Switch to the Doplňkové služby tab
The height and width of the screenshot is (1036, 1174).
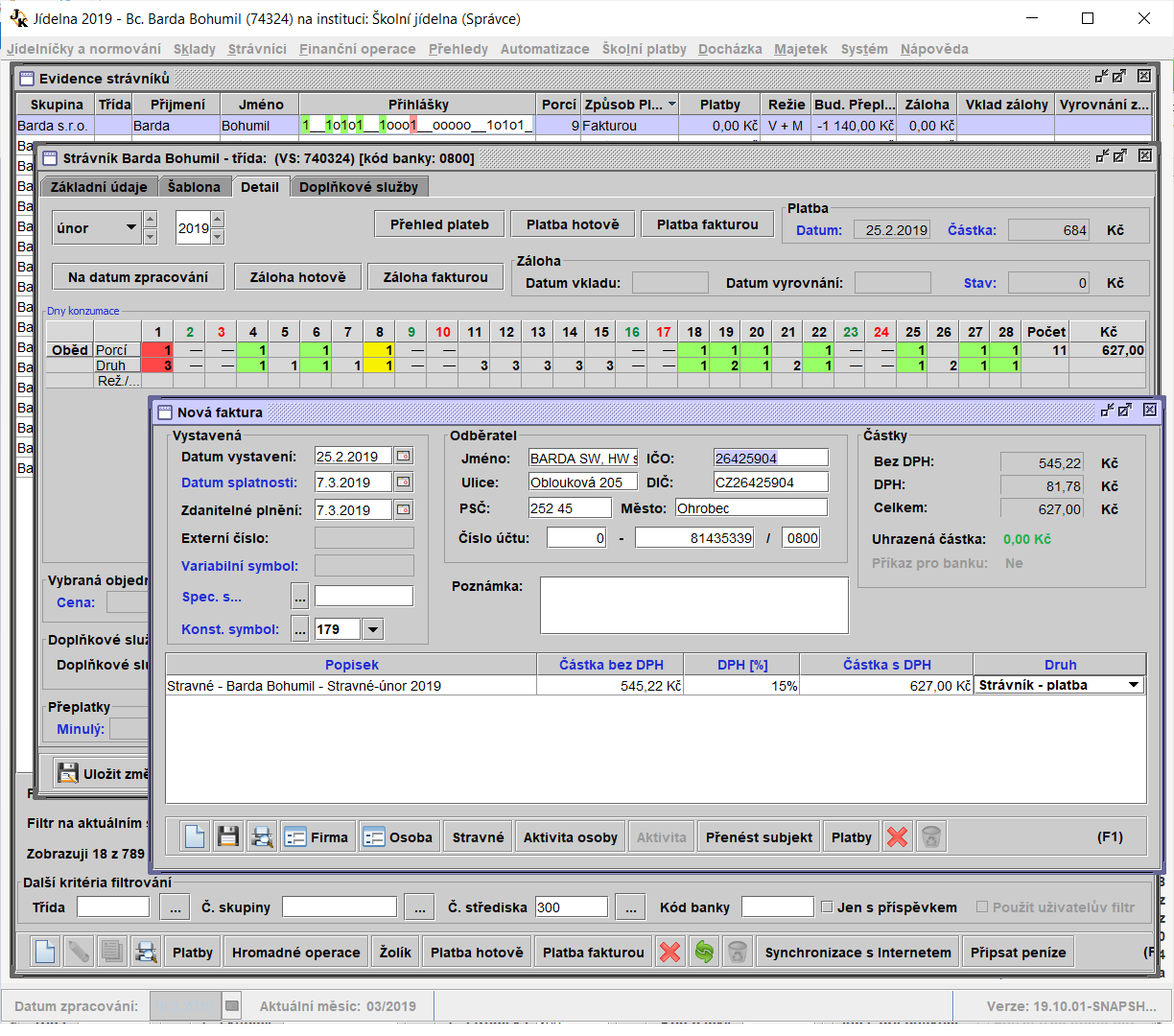point(358,187)
